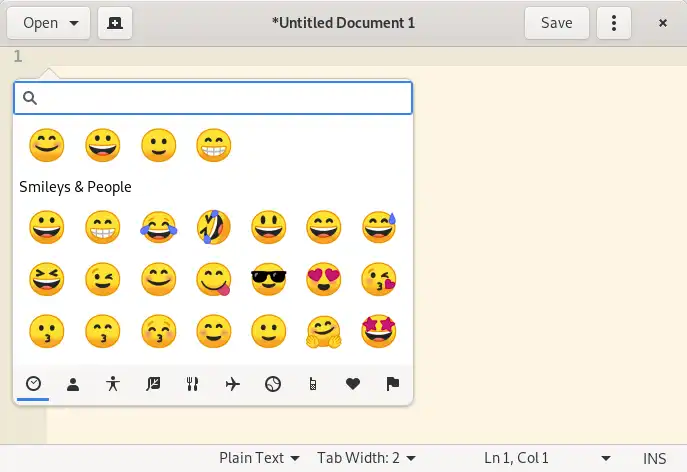
Task: Select the winking face emoji
Action: pyautogui.click(x=103, y=279)
